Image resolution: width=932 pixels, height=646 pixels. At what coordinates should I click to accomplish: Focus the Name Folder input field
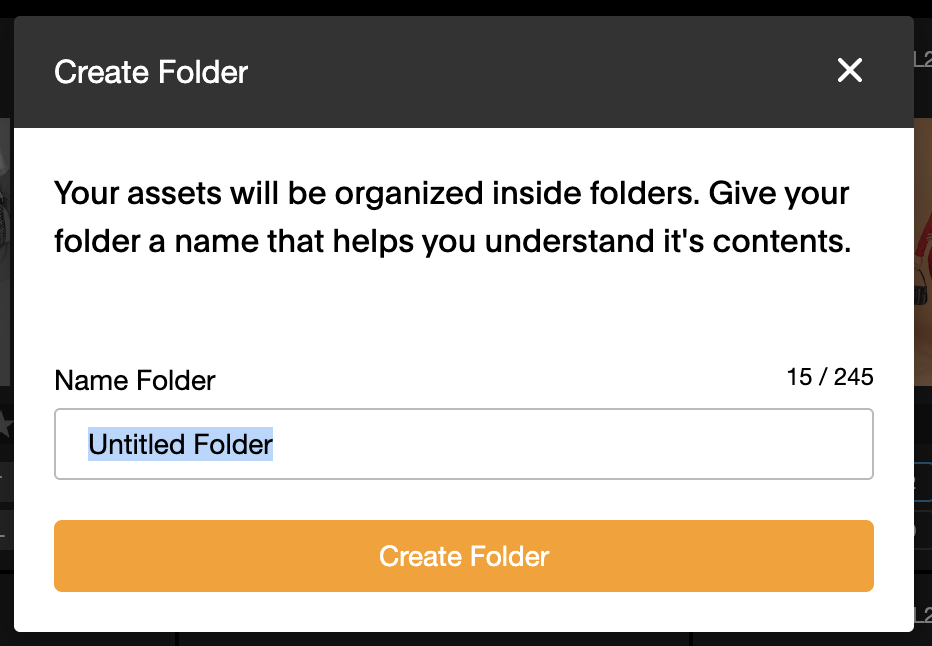(x=464, y=444)
